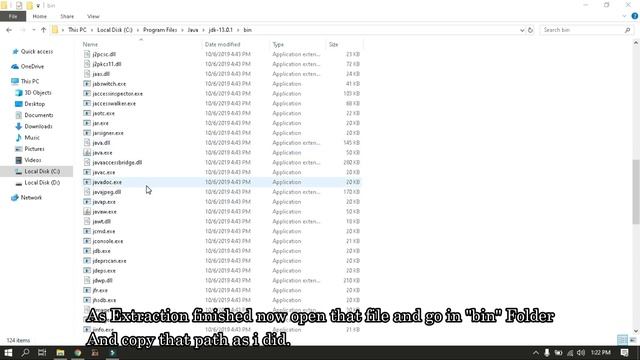Click the Program Files breadcrumb
This screenshot has width=640, height=360.
(x=160, y=30)
